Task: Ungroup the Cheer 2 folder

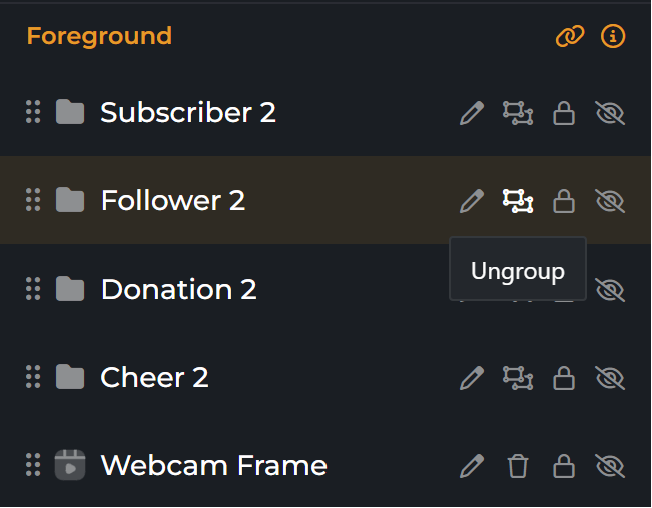Action: pos(517,377)
